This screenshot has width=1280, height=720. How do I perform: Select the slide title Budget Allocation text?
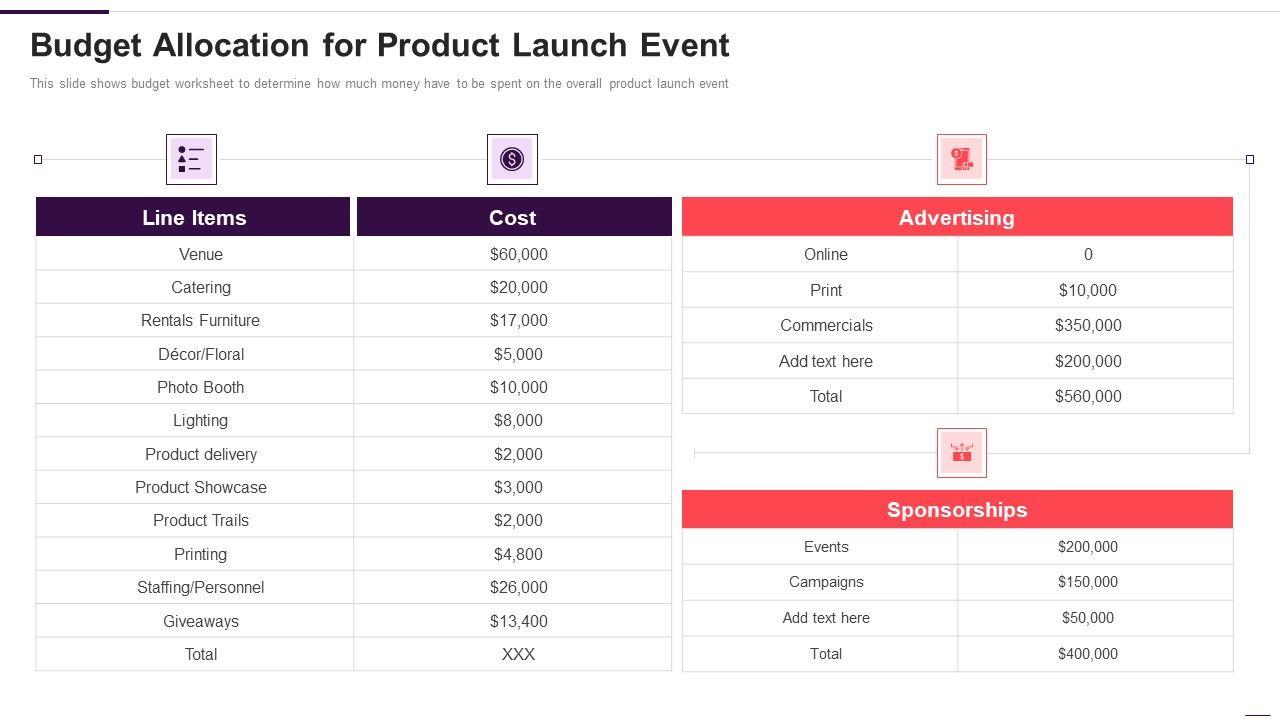click(x=380, y=45)
